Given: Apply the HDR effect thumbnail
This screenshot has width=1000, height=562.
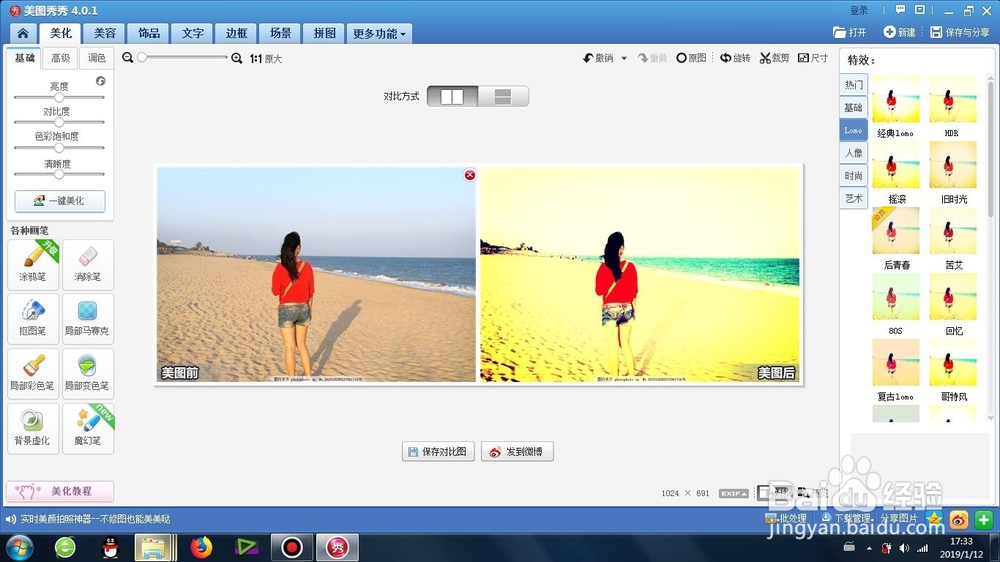Looking at the screenshot, I should click(953, 99).
